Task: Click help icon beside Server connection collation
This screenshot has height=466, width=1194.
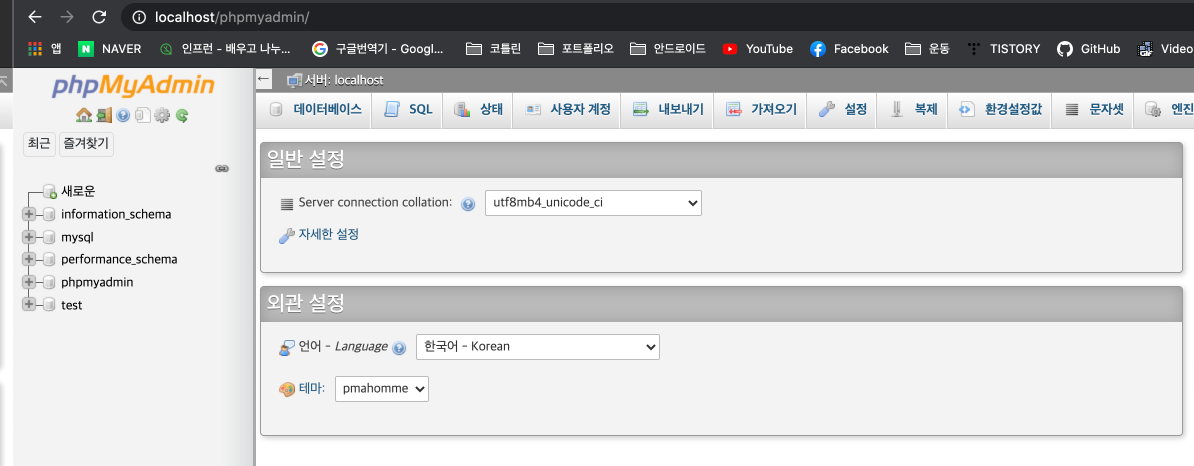Action: click(x=468, y=204)
